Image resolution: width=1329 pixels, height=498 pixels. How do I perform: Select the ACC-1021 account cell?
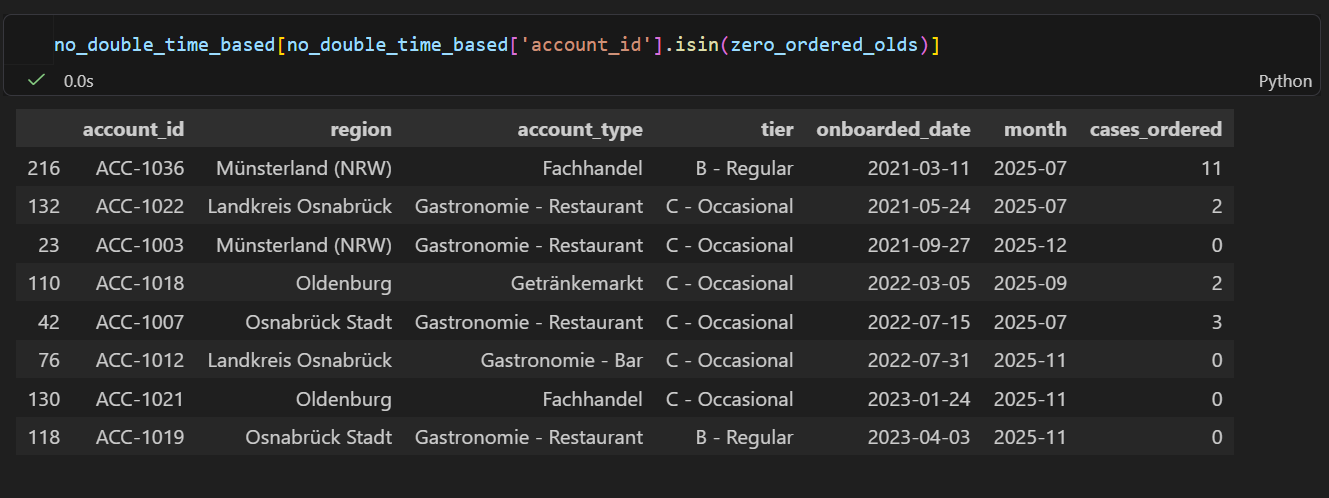(x=140, y=399)
